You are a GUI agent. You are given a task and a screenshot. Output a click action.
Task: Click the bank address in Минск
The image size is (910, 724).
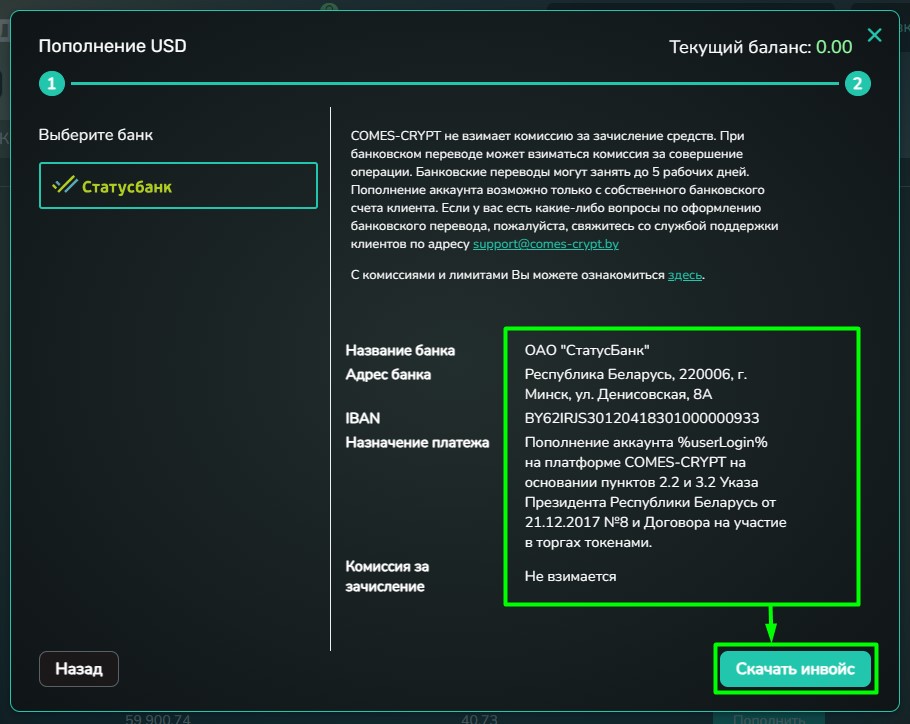[x=635, y=384]
